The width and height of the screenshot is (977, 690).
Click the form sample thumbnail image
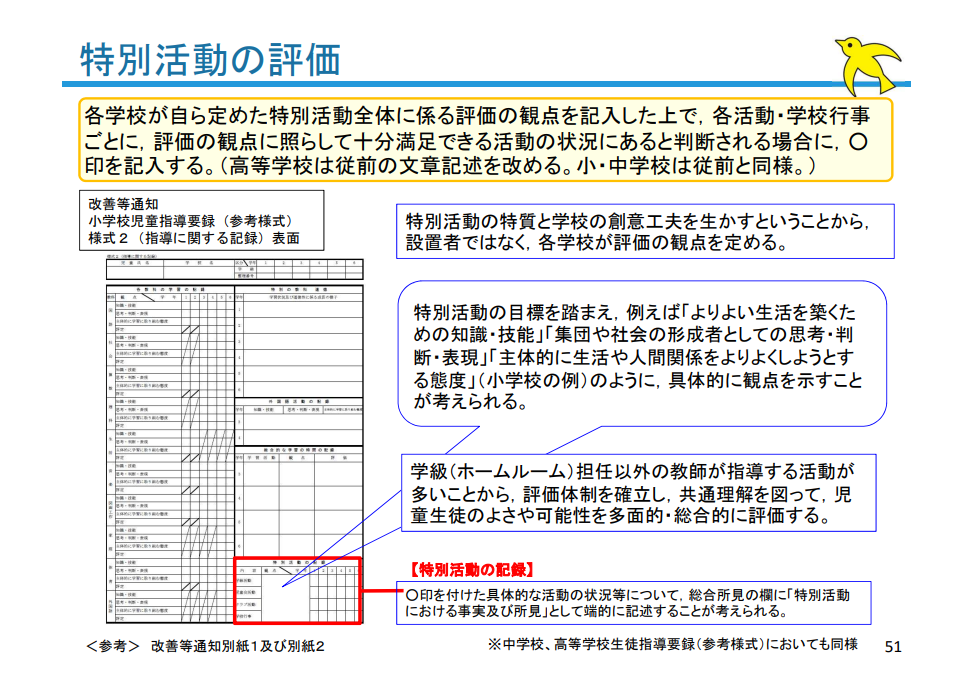(235, 441)
